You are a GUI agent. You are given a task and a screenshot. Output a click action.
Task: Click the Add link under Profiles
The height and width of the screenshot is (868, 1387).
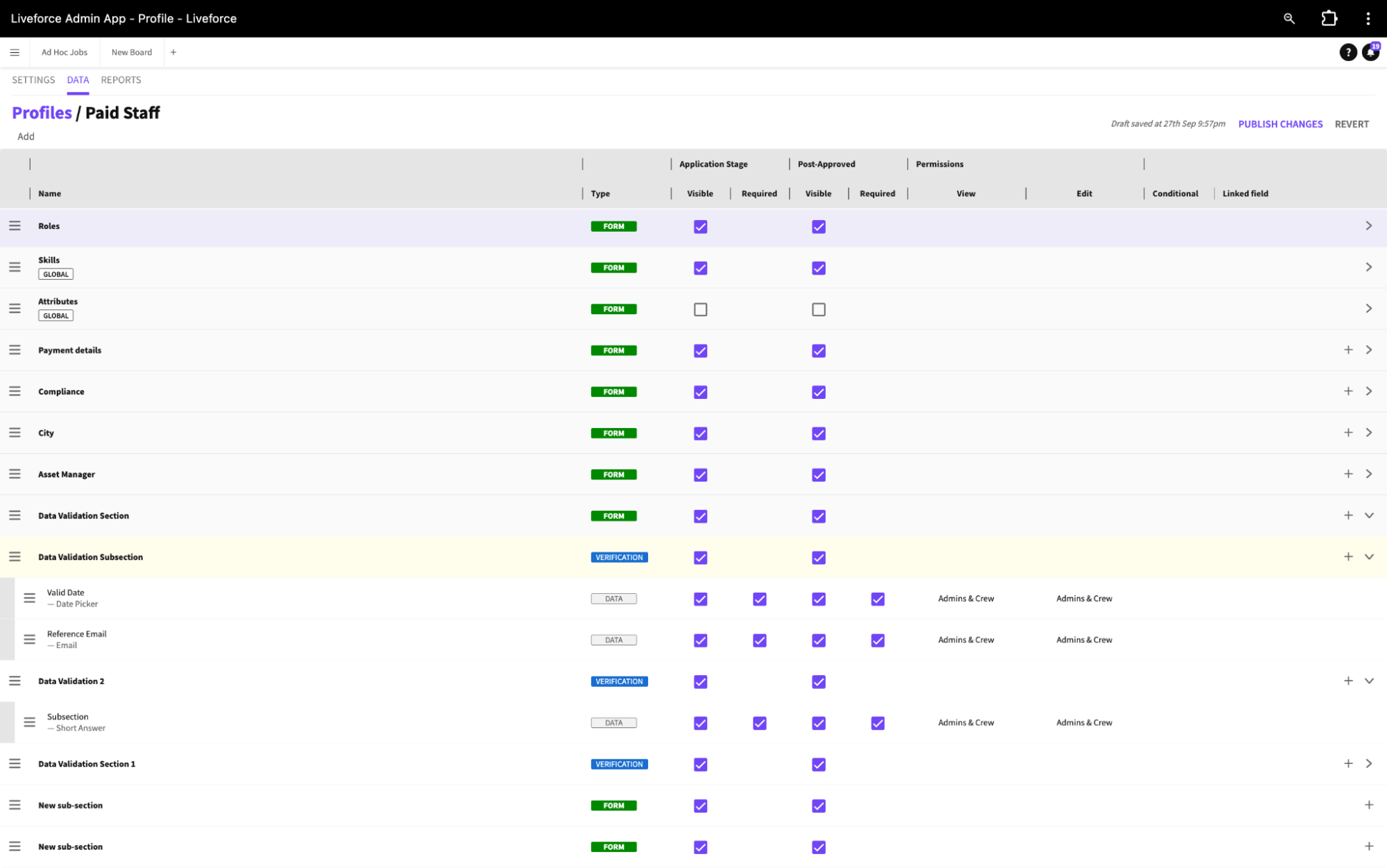click(x=26, y=137)
